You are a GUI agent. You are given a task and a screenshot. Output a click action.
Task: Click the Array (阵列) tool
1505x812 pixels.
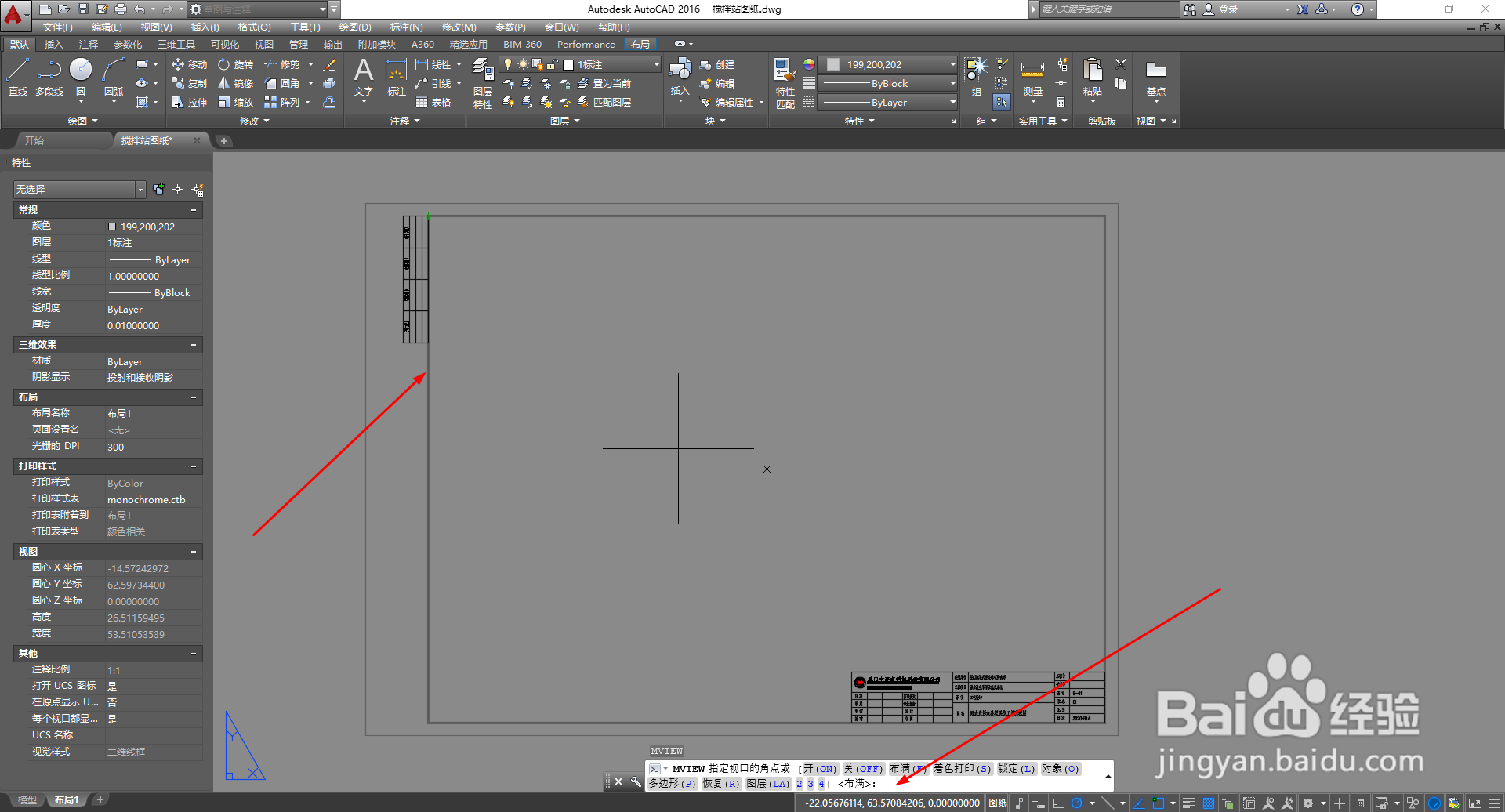(x=282, y=102)
